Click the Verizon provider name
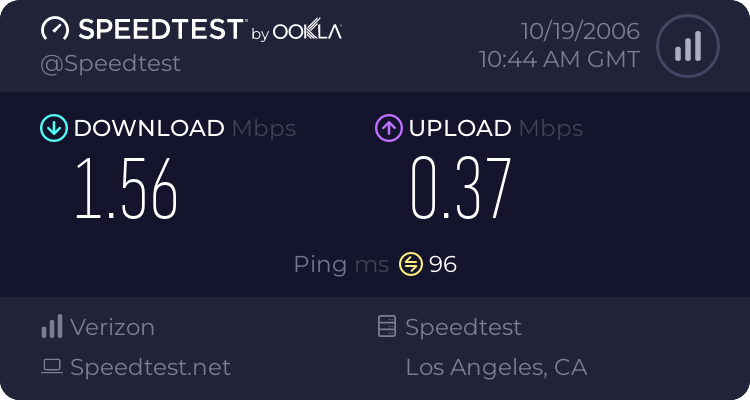750x400 pixels. [112, 327]
